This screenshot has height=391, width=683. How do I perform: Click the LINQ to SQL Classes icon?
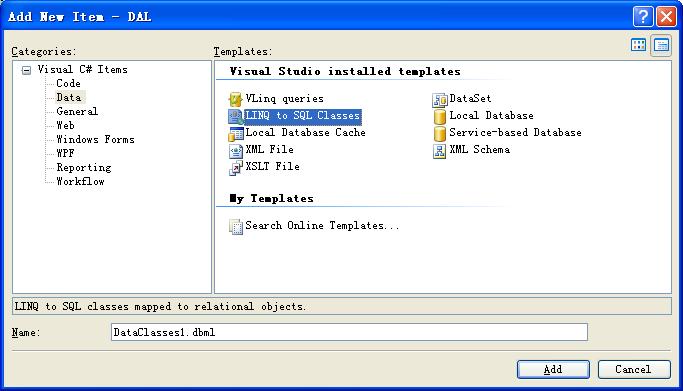(x=235, y=116)
